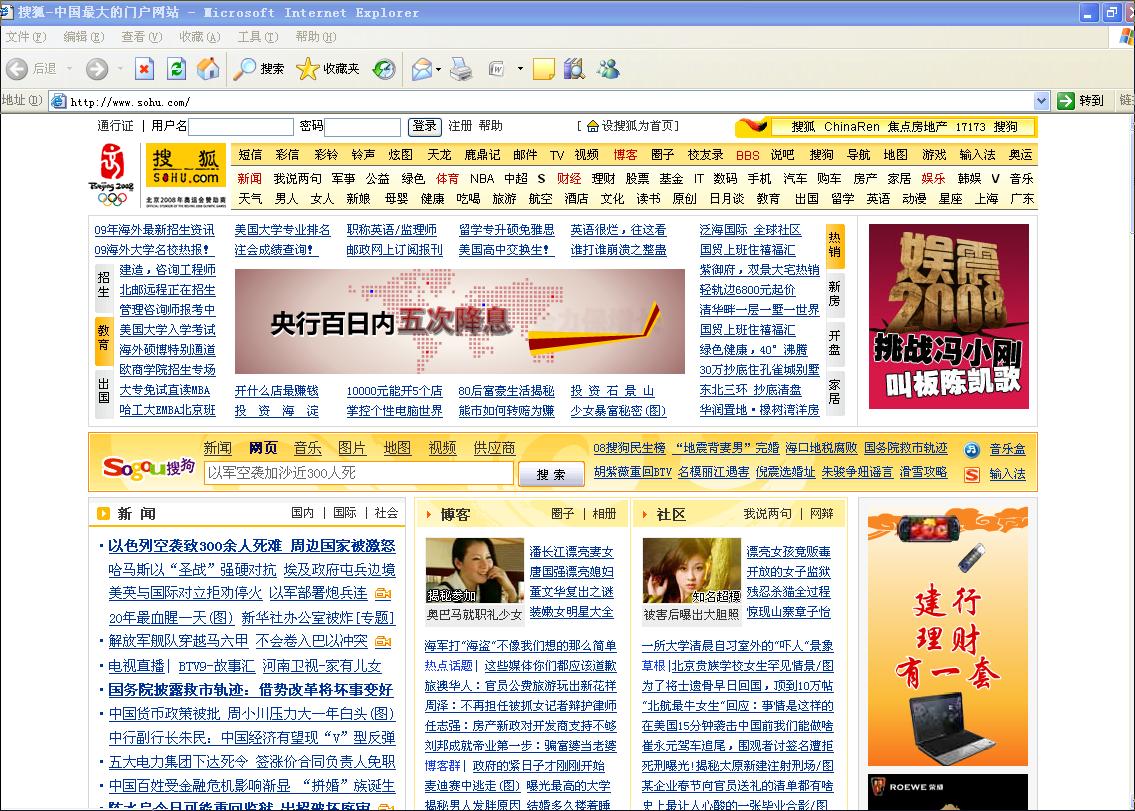Screen dimensions: 1135x811
Task: Open the 博客 navigation link
Action: (625, 155)
